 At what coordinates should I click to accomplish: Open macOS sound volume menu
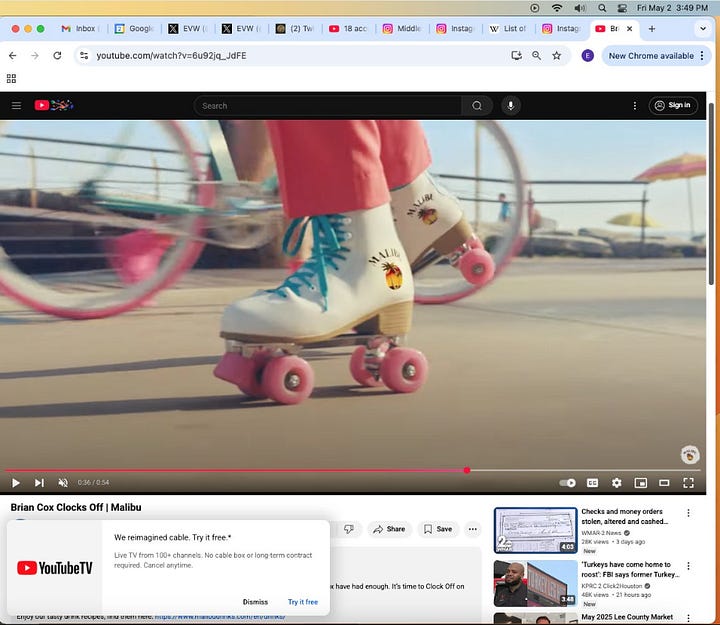click(580, 8)
